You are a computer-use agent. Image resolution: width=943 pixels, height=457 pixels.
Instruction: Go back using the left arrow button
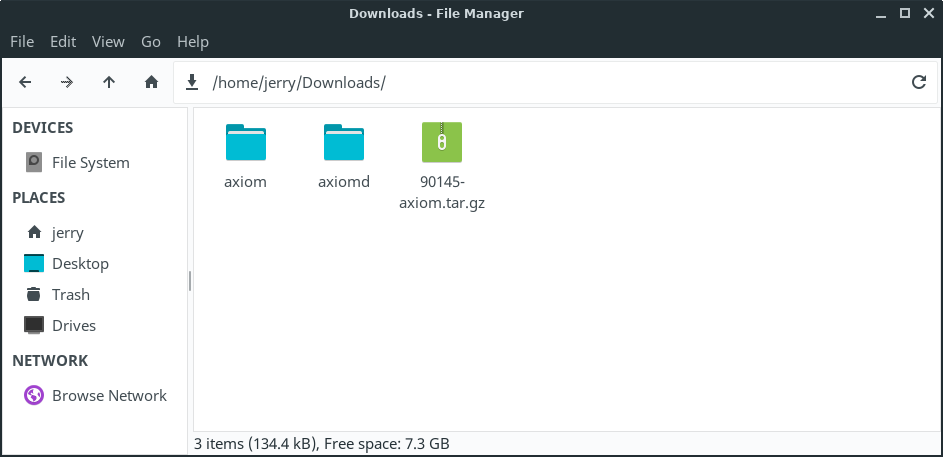[25, 82]
